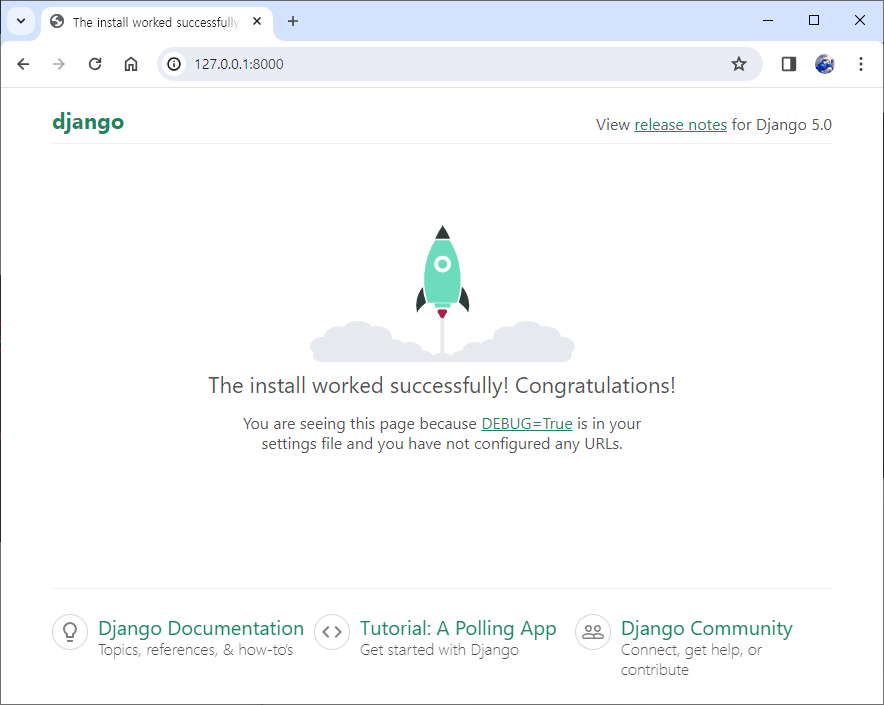Close the 'The install worked successfully' tab

pyautogui.click(x=257, y=21)
